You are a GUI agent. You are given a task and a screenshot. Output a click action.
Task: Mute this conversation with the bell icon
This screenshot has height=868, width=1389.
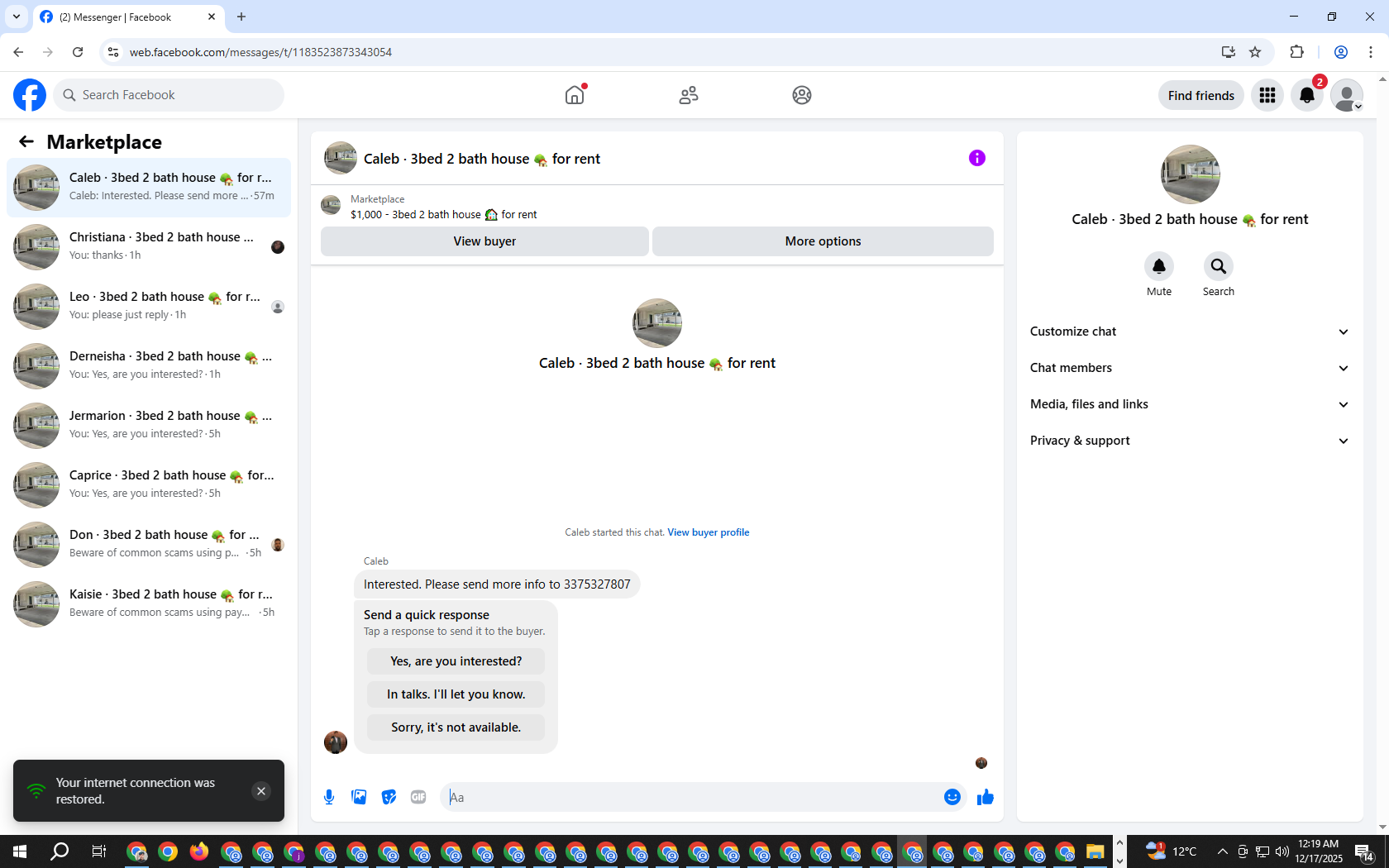(1159, 266)
